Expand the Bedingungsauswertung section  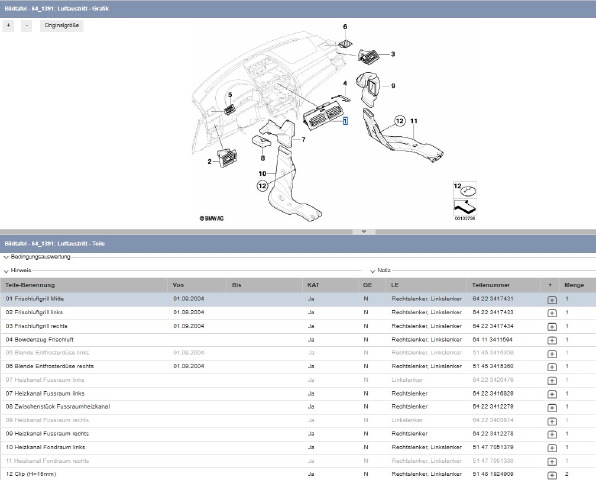[37, 257]
